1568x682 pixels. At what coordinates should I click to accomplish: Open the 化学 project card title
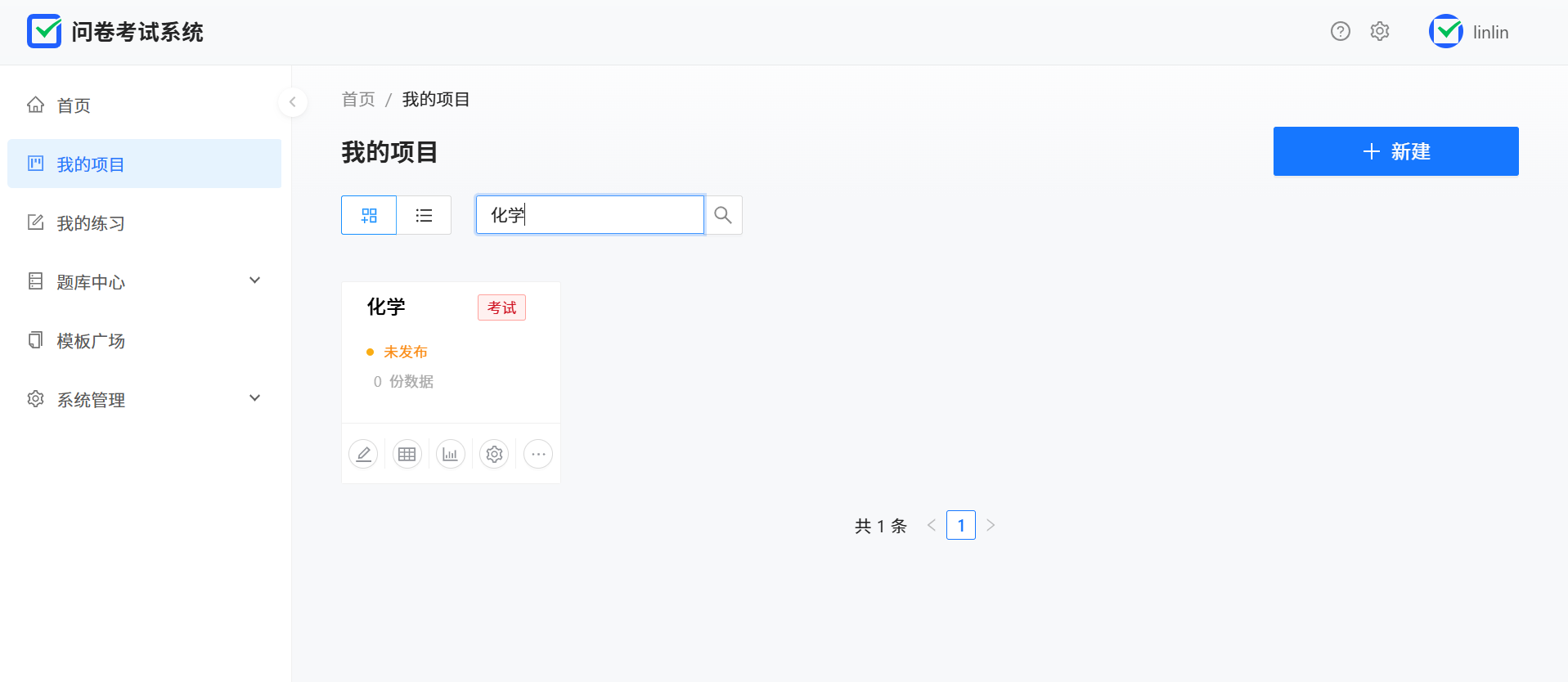(386, 307)
